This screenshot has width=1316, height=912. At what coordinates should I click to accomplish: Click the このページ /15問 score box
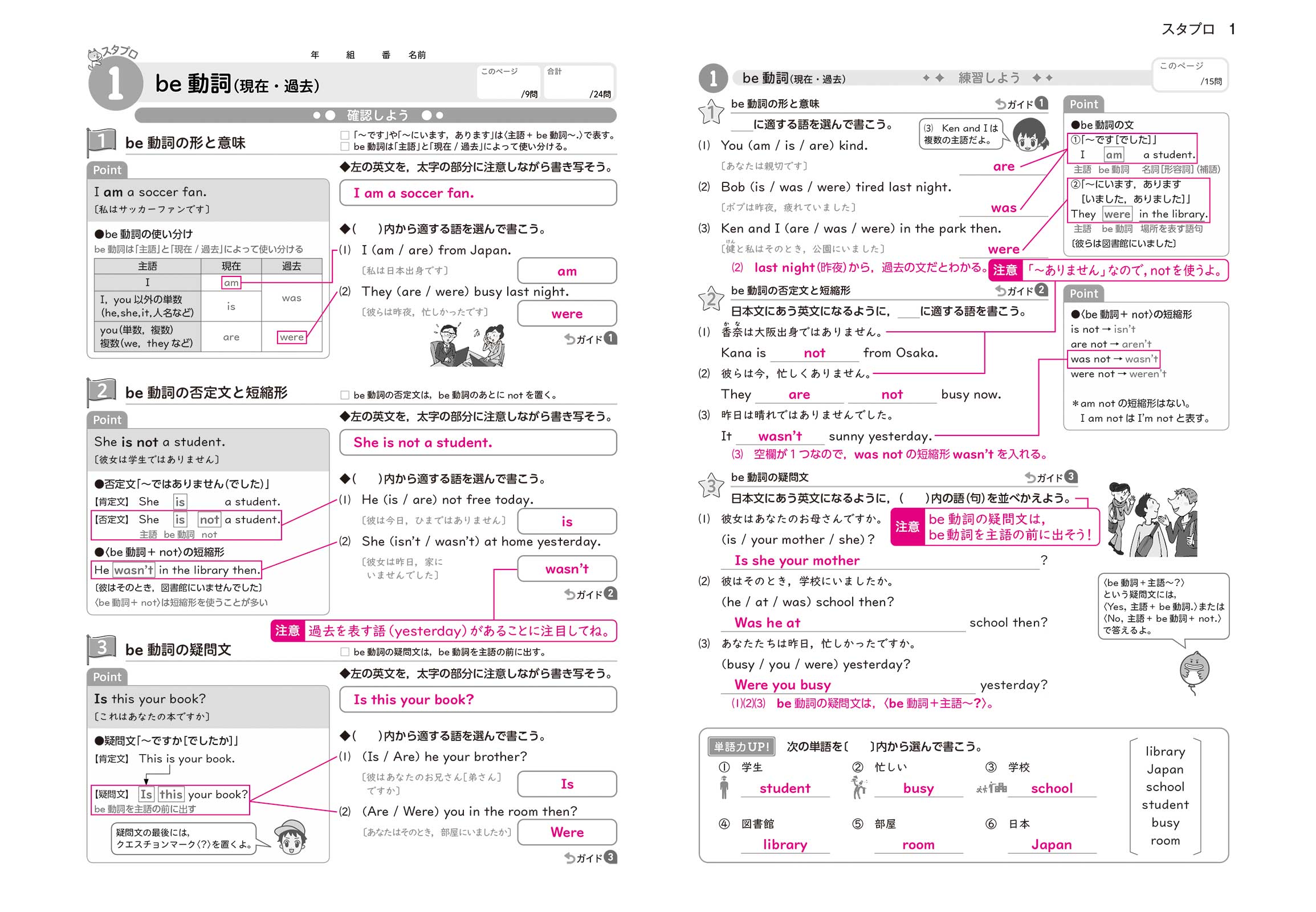tap(1190, 74)
